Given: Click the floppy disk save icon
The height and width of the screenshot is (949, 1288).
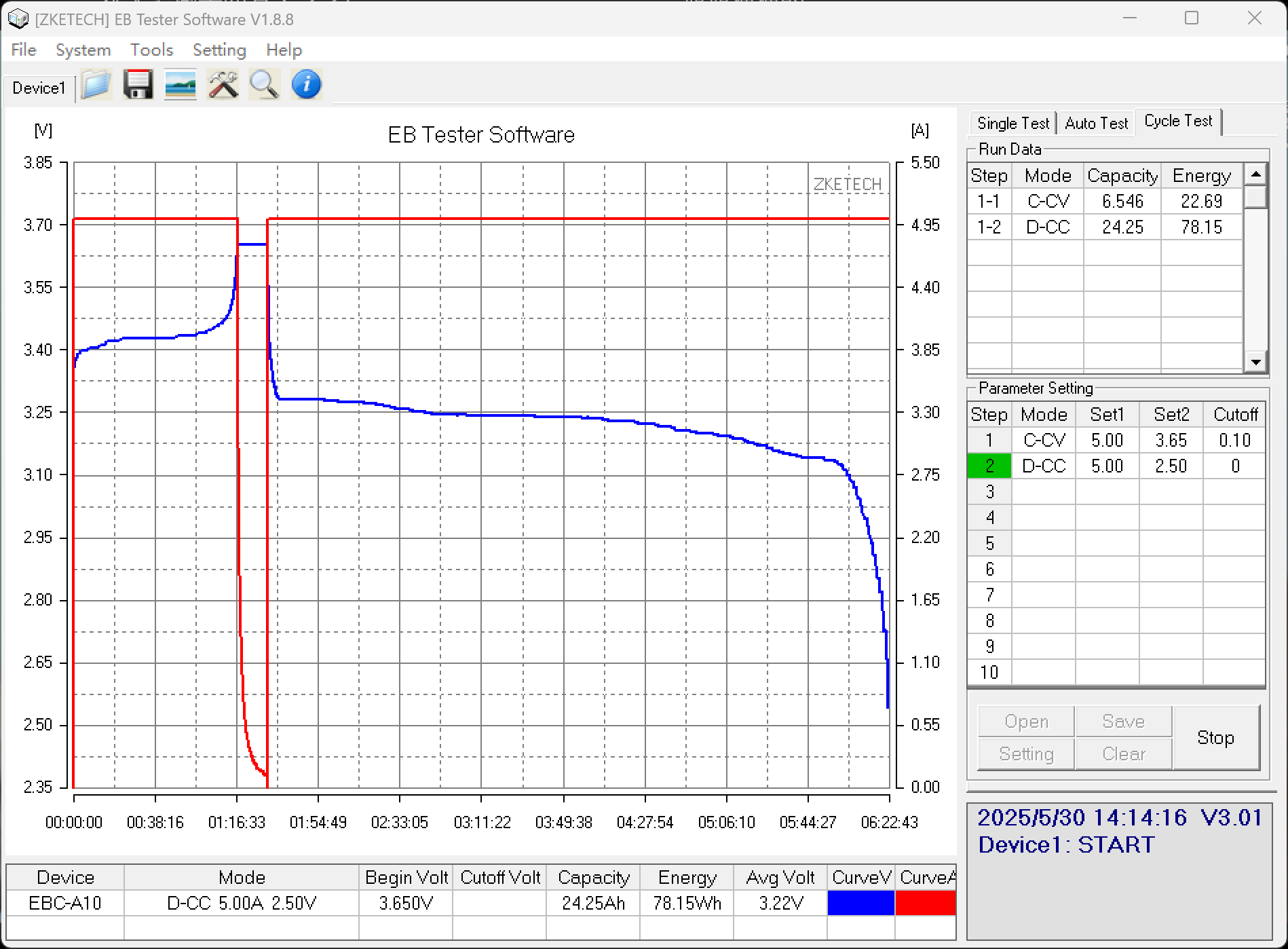Looking at the screenshot, I should click(138, 86).
